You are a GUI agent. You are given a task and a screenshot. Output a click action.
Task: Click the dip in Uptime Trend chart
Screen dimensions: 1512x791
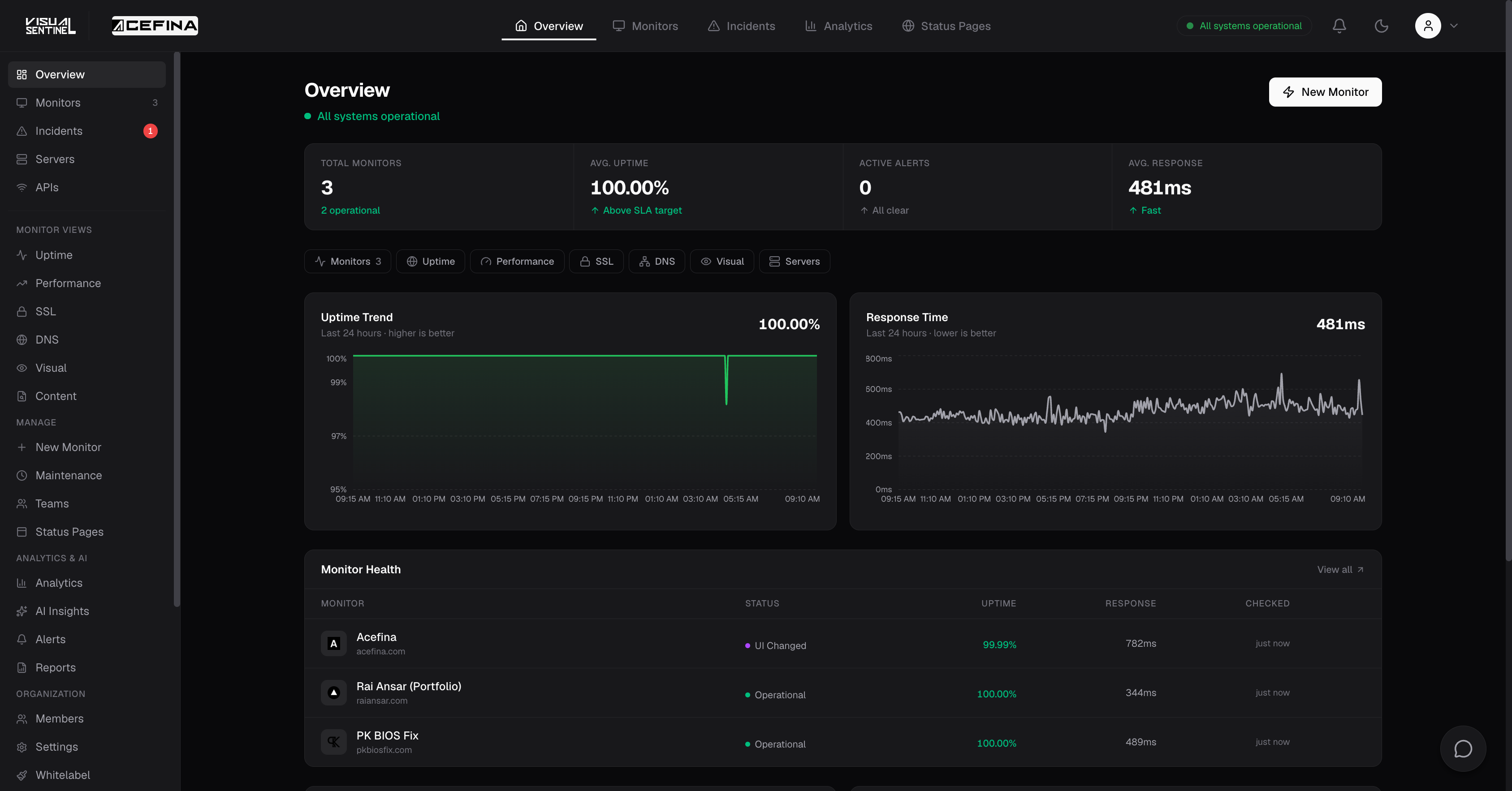point(726,382)
